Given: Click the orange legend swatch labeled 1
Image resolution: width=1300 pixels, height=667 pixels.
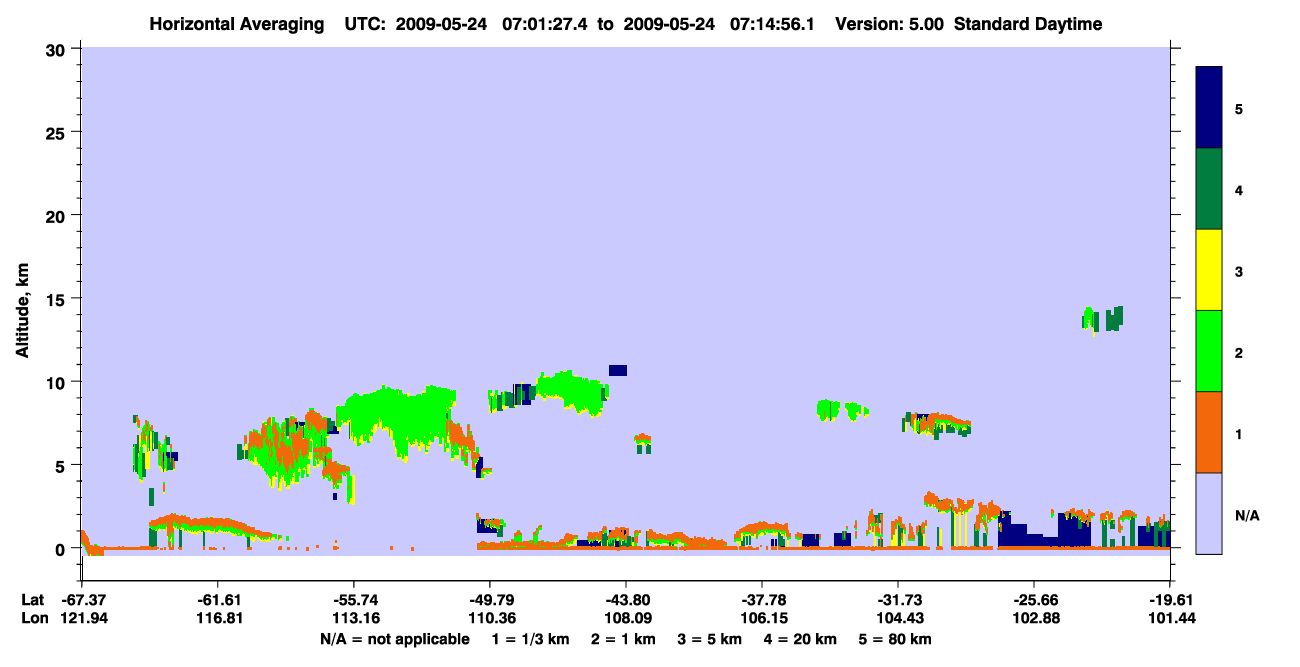Looking at the screenshot, I should point(1209,432).
